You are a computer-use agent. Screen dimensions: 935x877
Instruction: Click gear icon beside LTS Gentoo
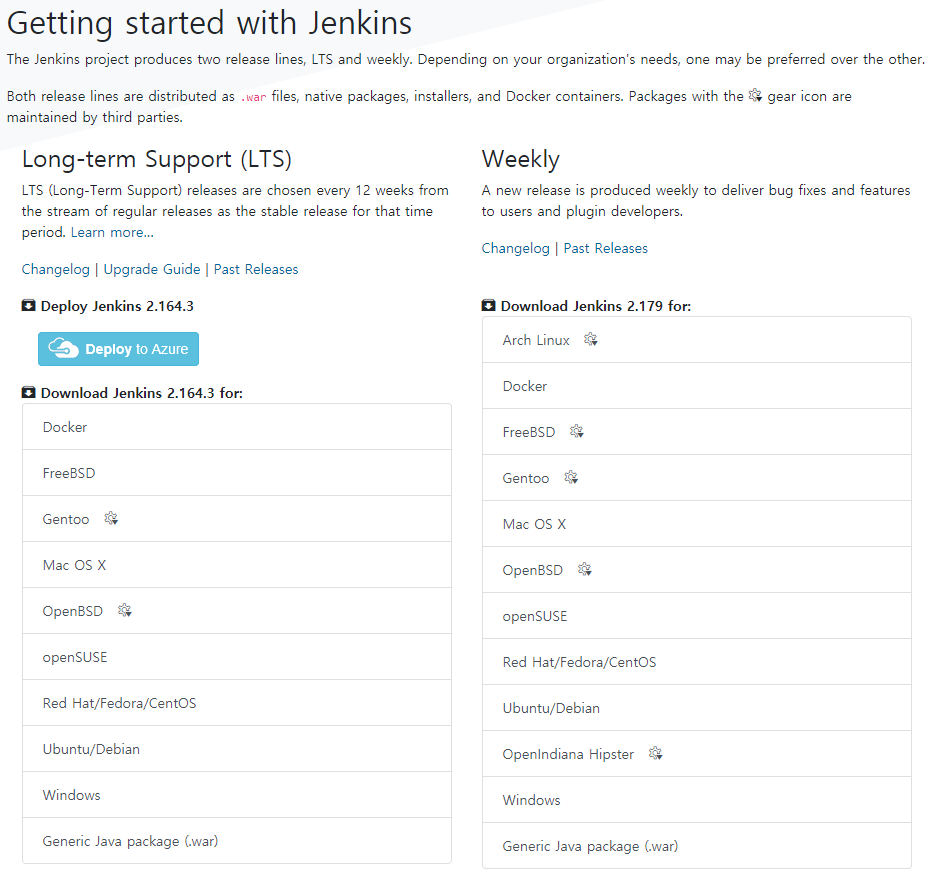[111, 519]
